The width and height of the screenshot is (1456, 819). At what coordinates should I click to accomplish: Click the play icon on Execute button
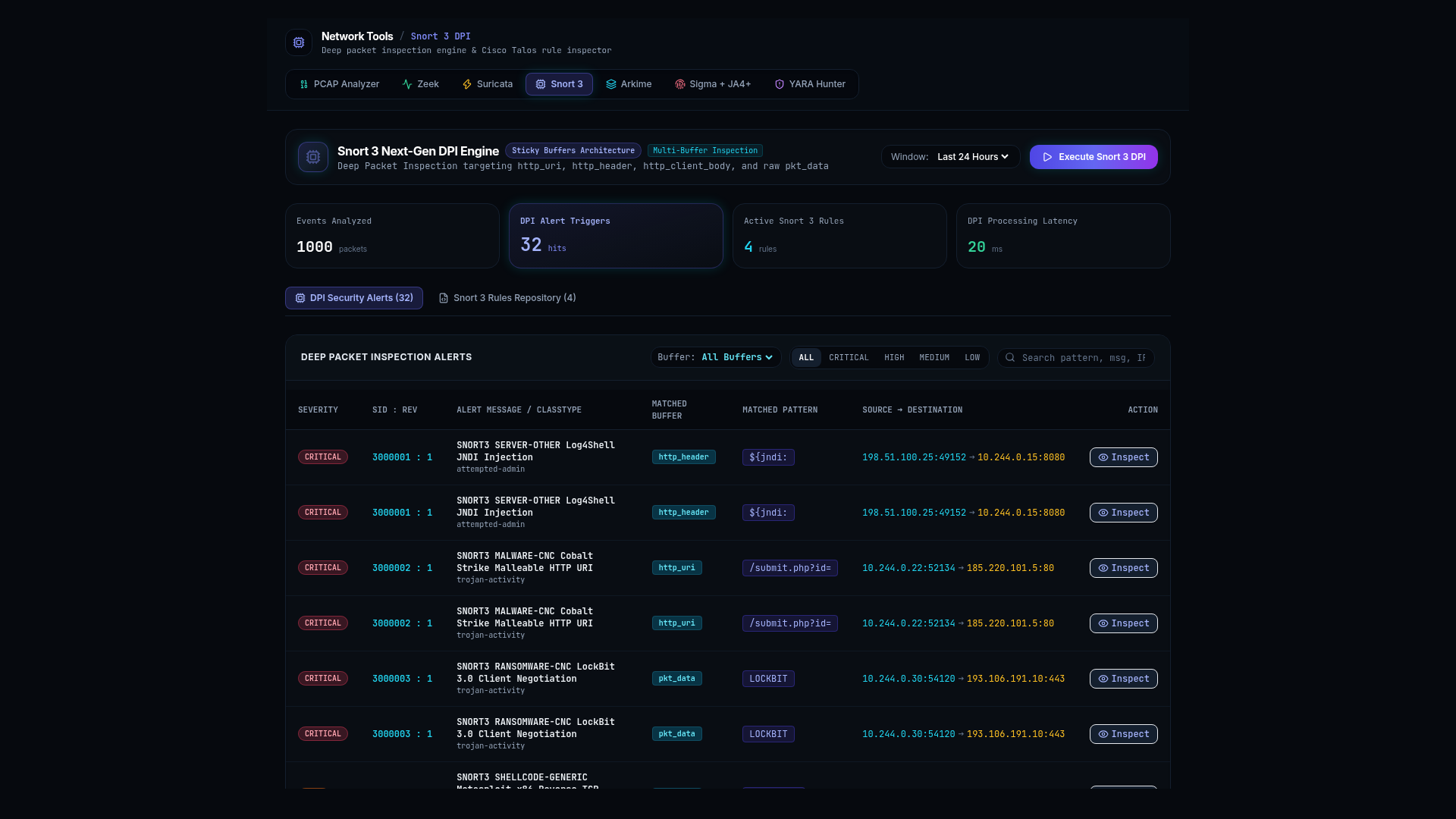1048,157
